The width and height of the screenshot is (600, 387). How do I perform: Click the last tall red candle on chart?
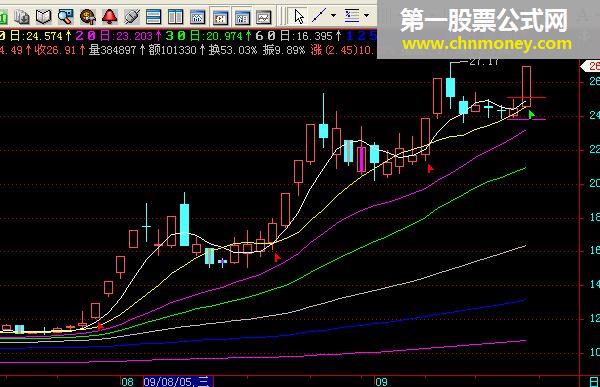pyautogui.click(x=527, y=87)
